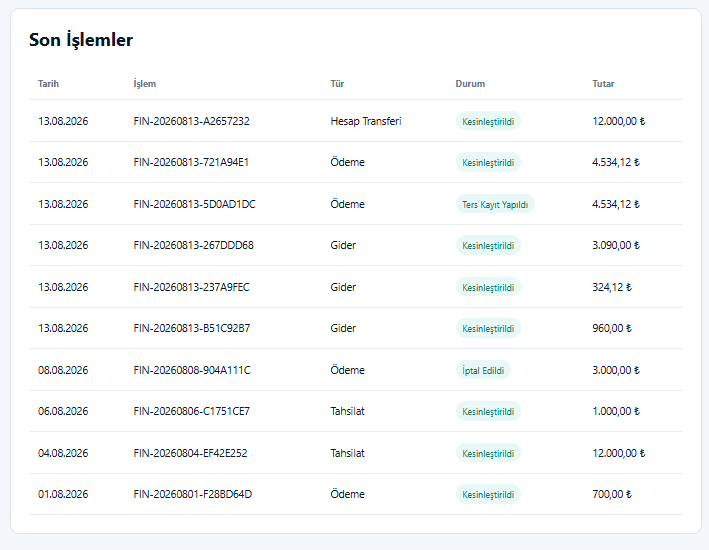The image size is (709, 550).
Task: Select transaction FIN-20260804-EF42E252
Action: pyautogui.click(x=190, y=453)
